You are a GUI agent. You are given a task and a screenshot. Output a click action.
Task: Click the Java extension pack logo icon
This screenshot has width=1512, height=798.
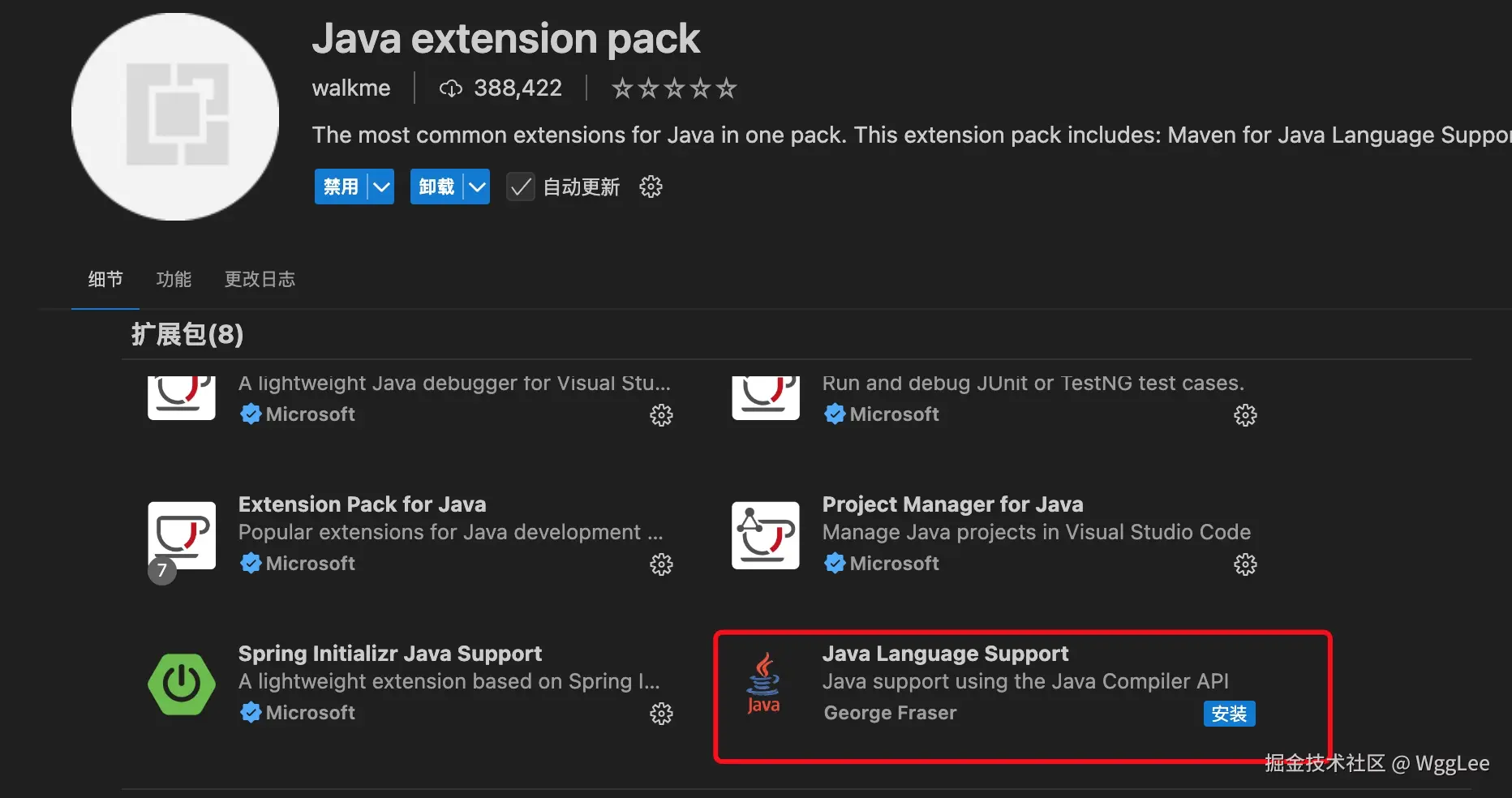point(175,117)
